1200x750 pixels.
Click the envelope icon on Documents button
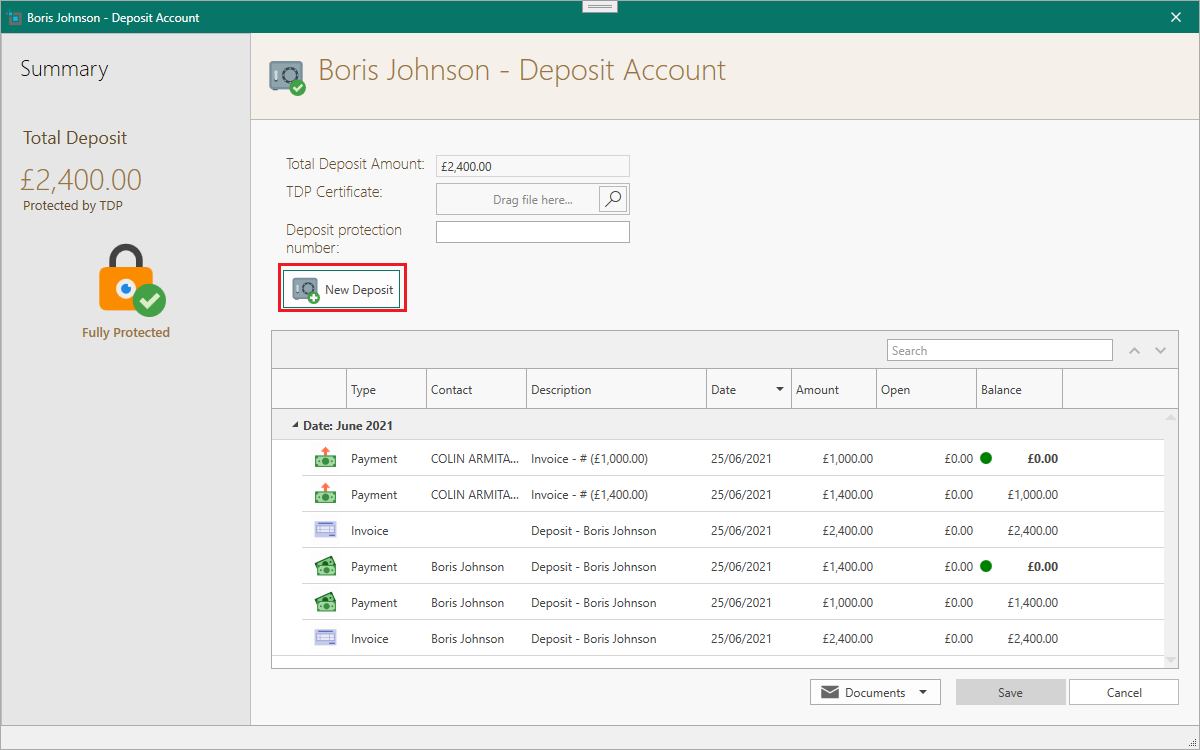click(829, 693)
